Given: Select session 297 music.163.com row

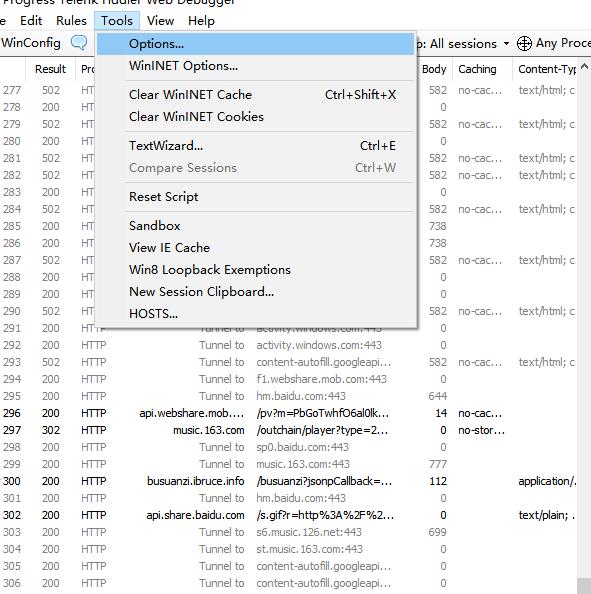Looking at the screenshot, I should coord(288,430).
